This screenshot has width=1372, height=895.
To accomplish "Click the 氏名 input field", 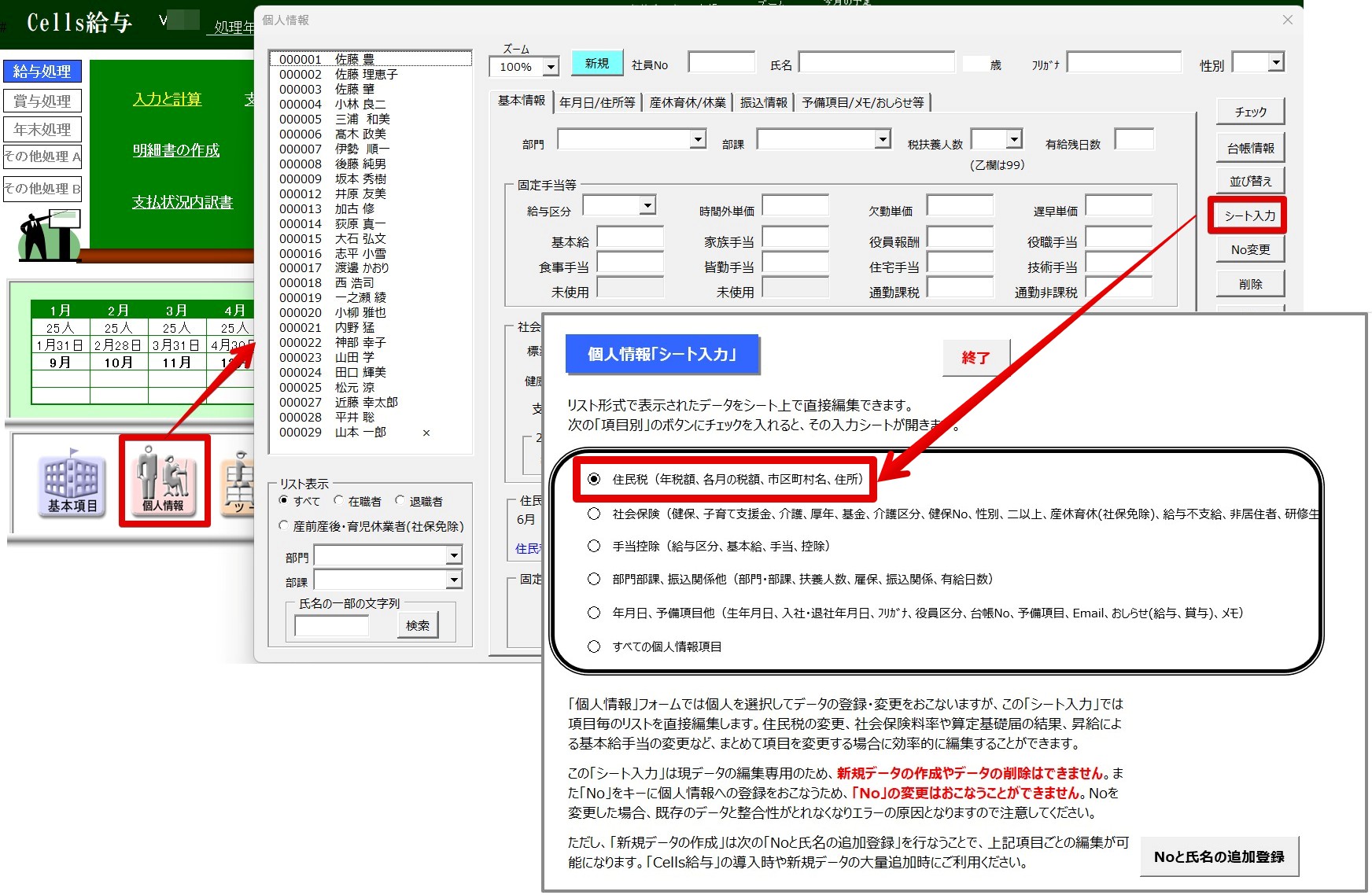I will (x=876, y=63).
